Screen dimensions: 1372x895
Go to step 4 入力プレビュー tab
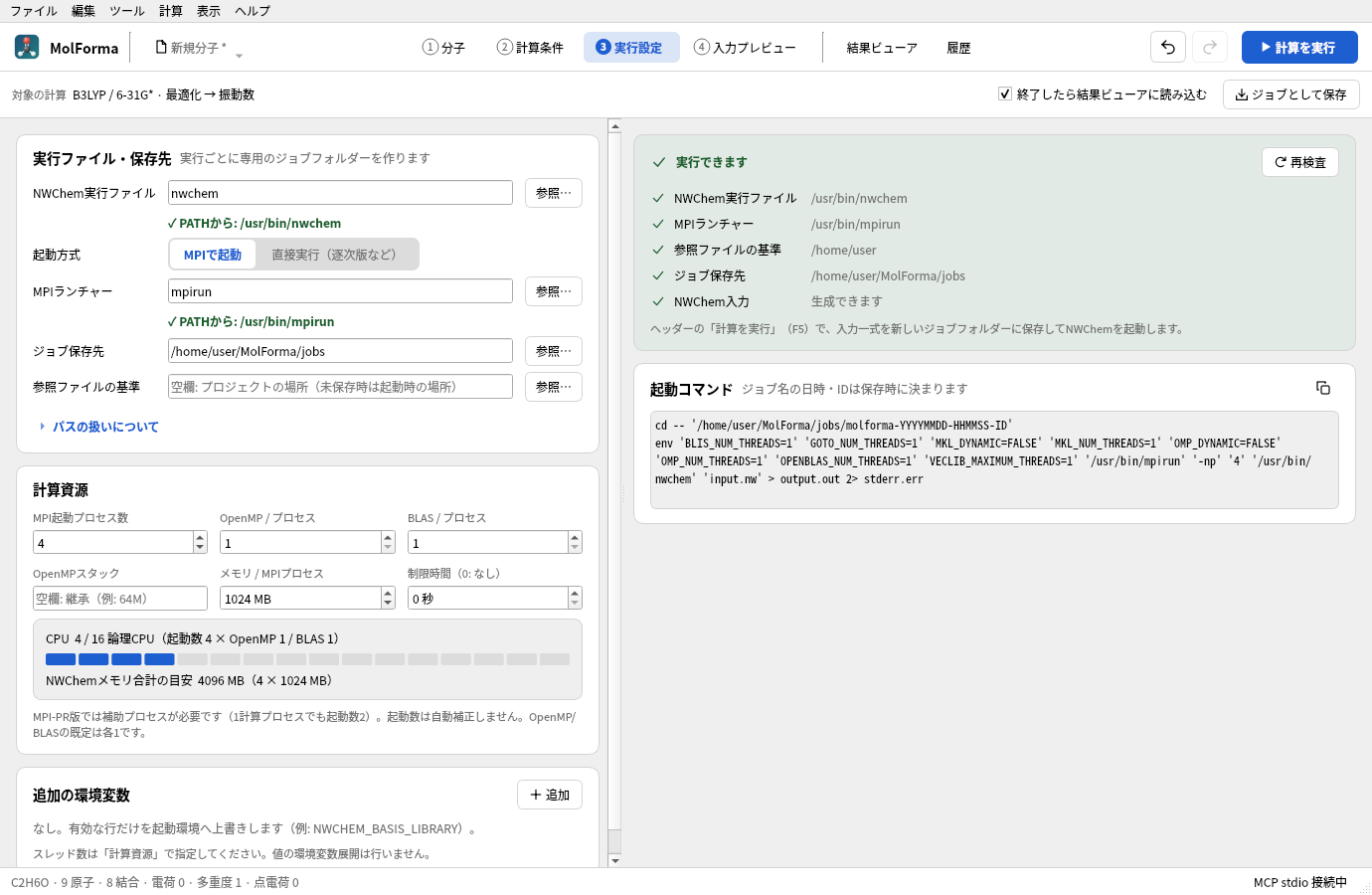tap(745, 47)
